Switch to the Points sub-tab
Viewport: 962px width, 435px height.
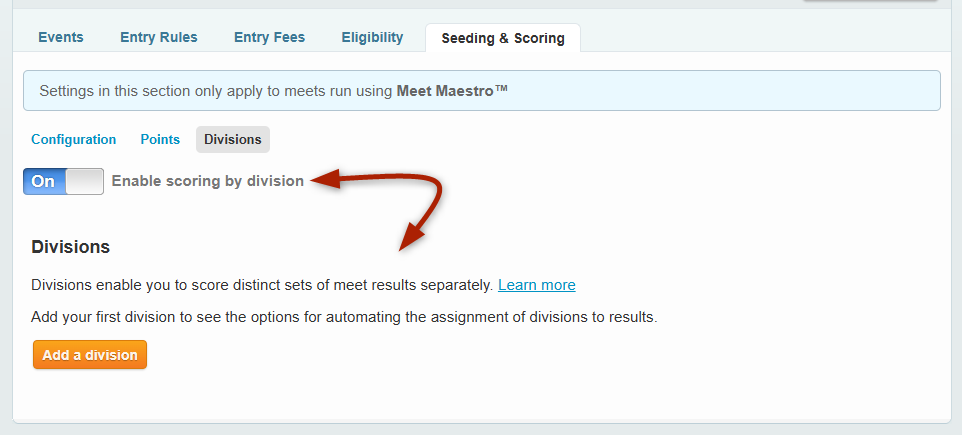[x=160, y=140]
